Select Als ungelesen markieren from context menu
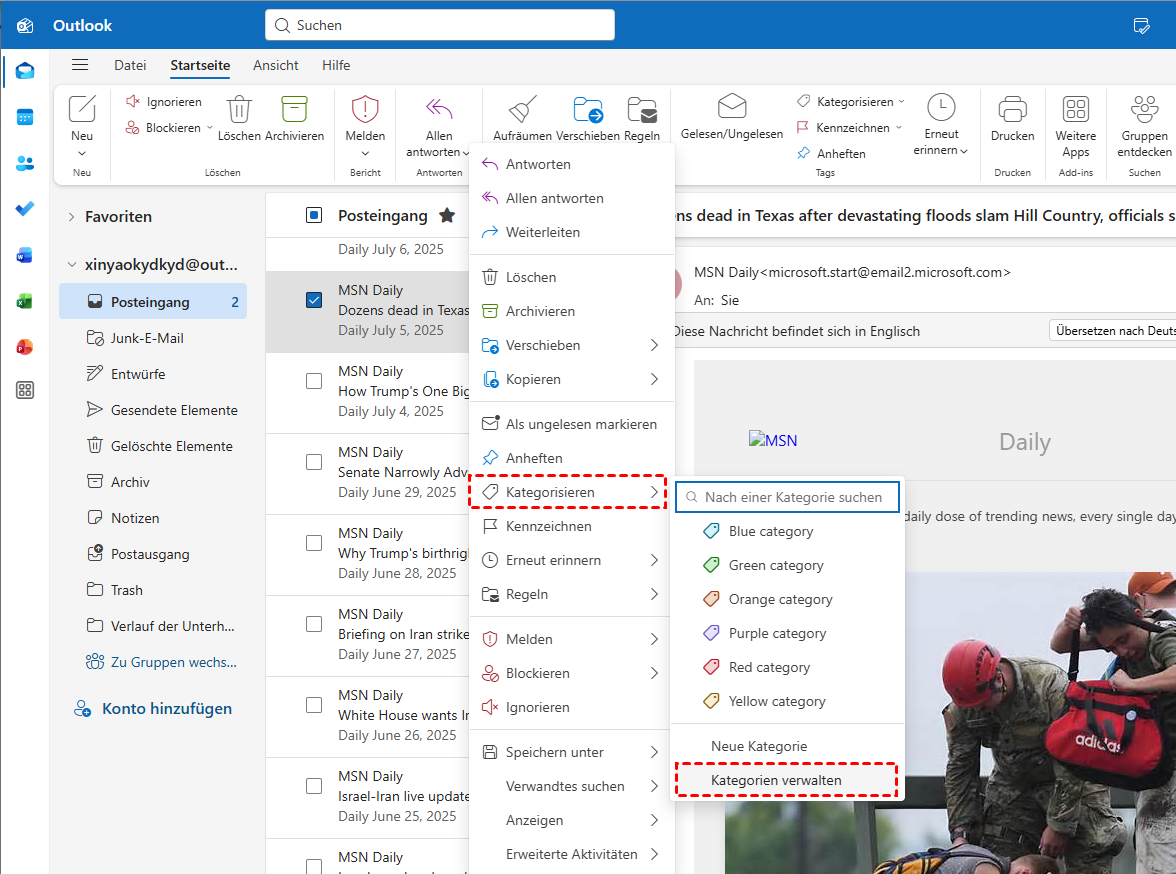 pos(580,424)
